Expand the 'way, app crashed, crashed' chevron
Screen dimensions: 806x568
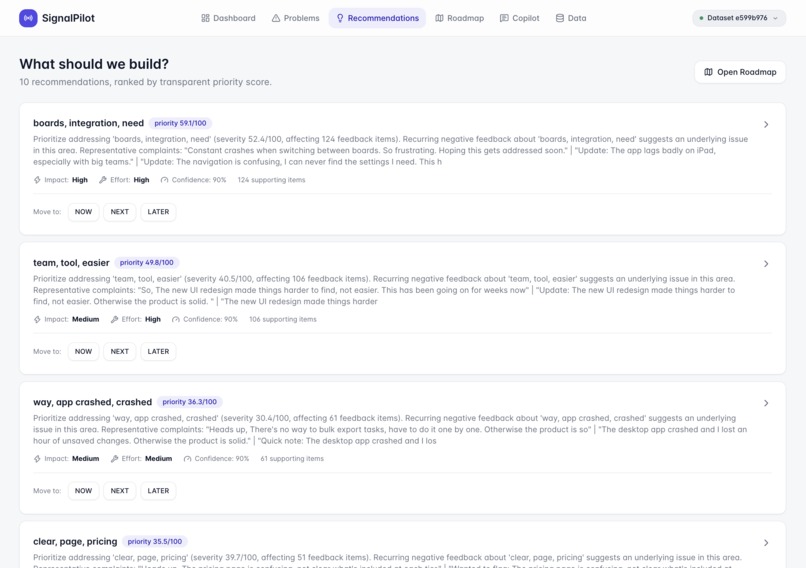pos(766,403)
